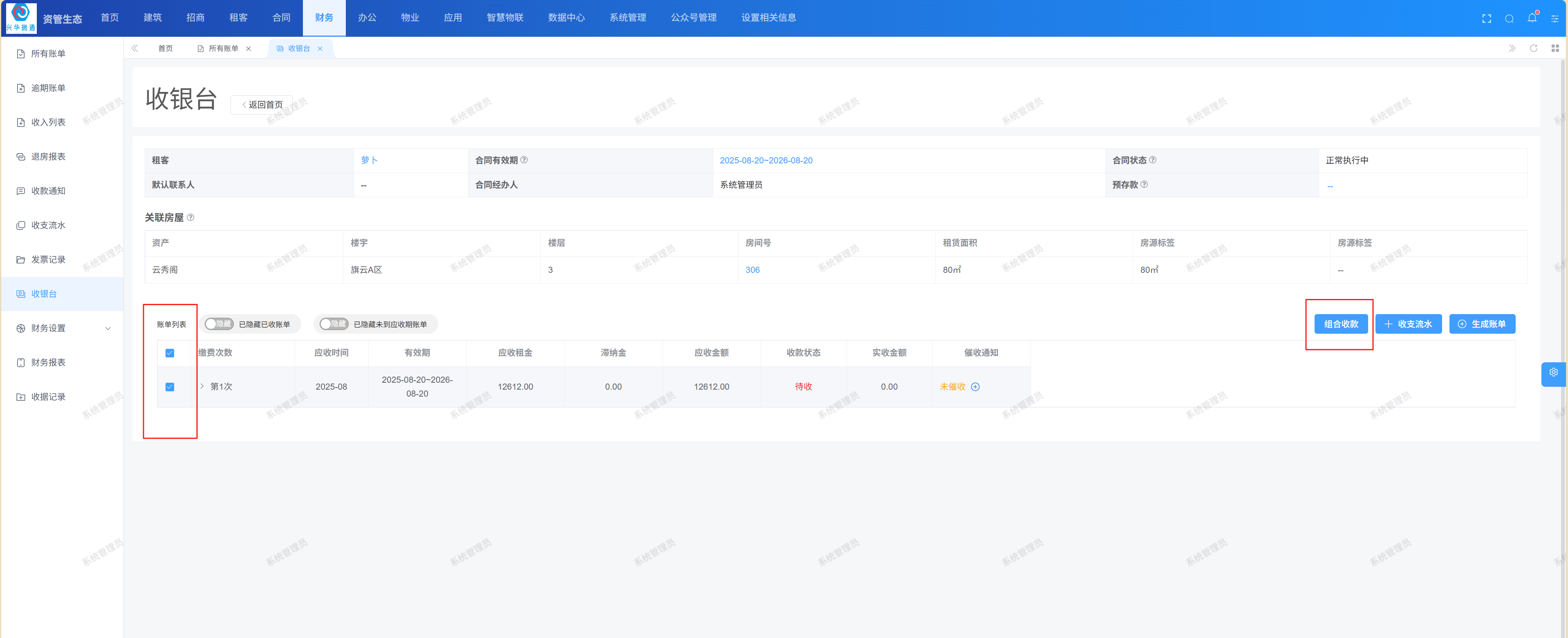Open the 合同 top menu

281,18
